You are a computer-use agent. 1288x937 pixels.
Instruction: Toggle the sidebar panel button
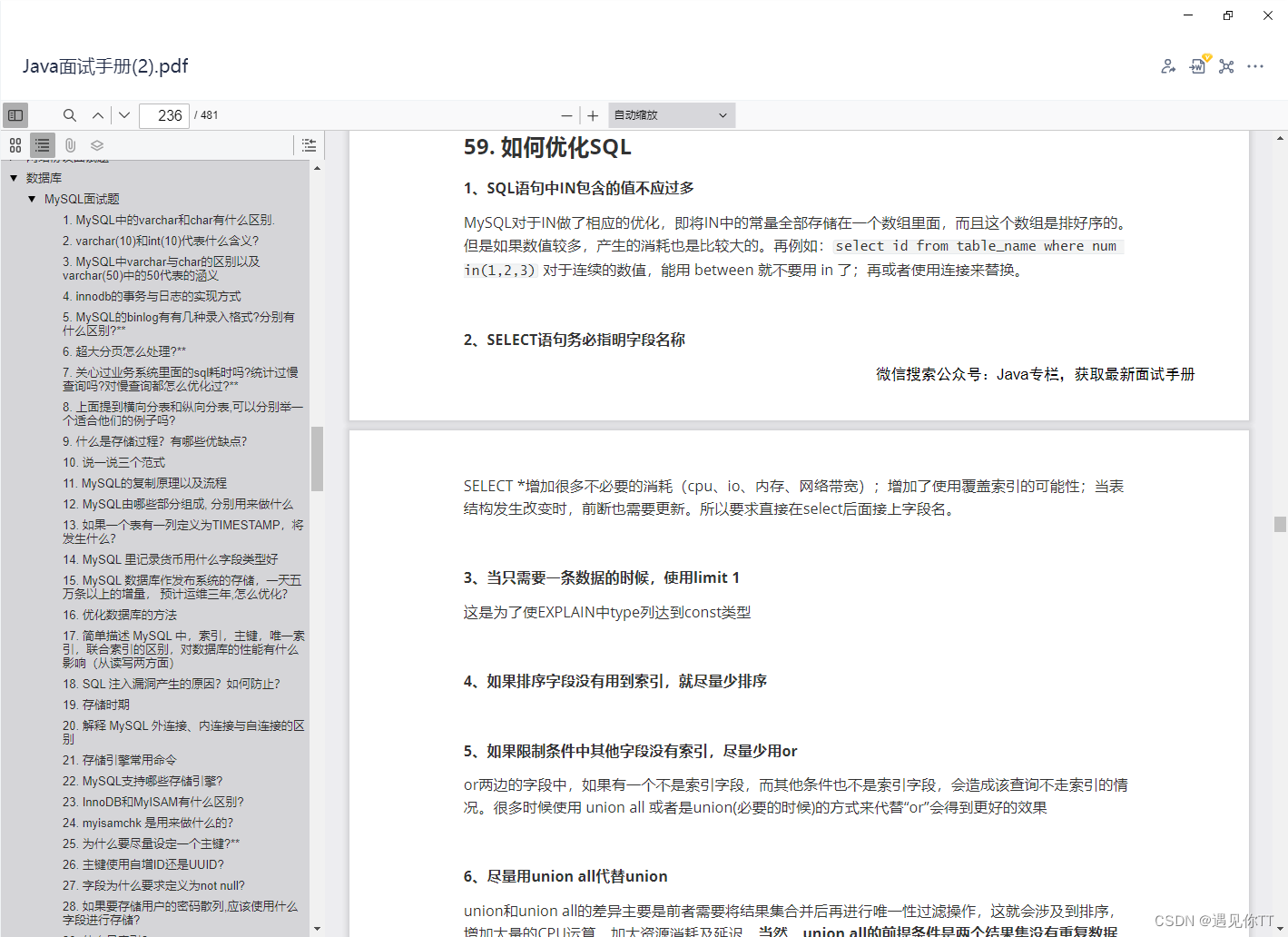pos(15,115)
